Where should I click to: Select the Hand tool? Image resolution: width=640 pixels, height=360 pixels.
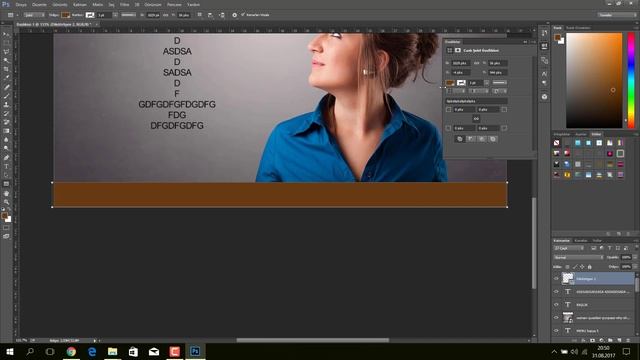point(6,193)
